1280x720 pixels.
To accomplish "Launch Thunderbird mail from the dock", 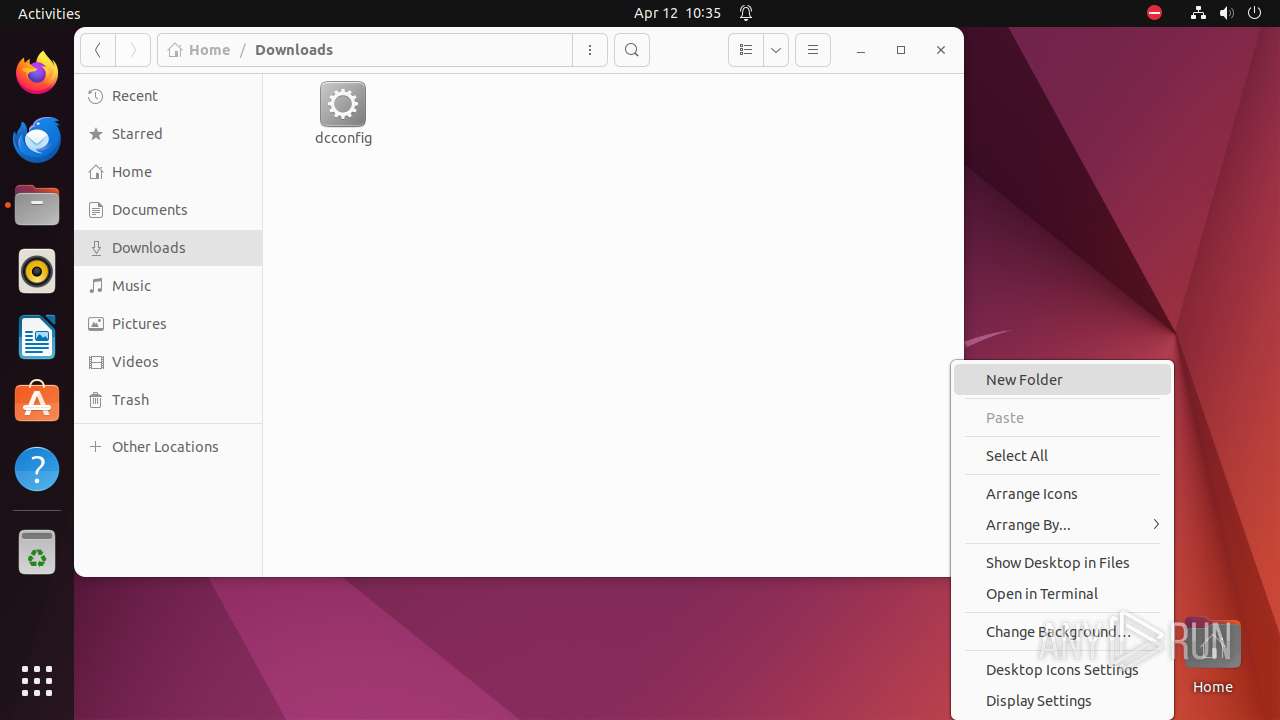I will (37, 139).
